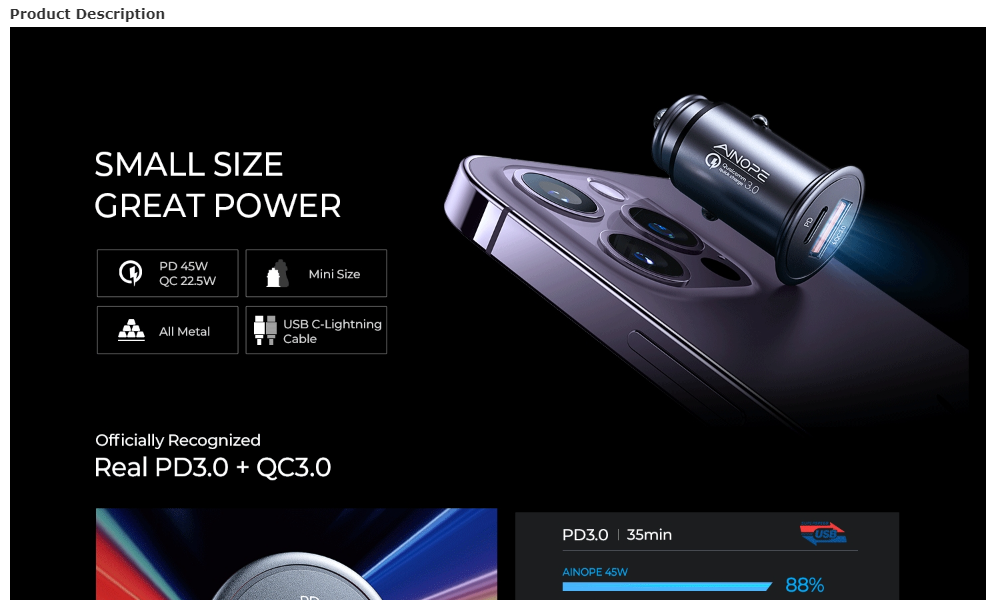Viewport: 997px width, 600px height.
Task: Click the 88% charge percentage label
Action: tap(804, 585)
